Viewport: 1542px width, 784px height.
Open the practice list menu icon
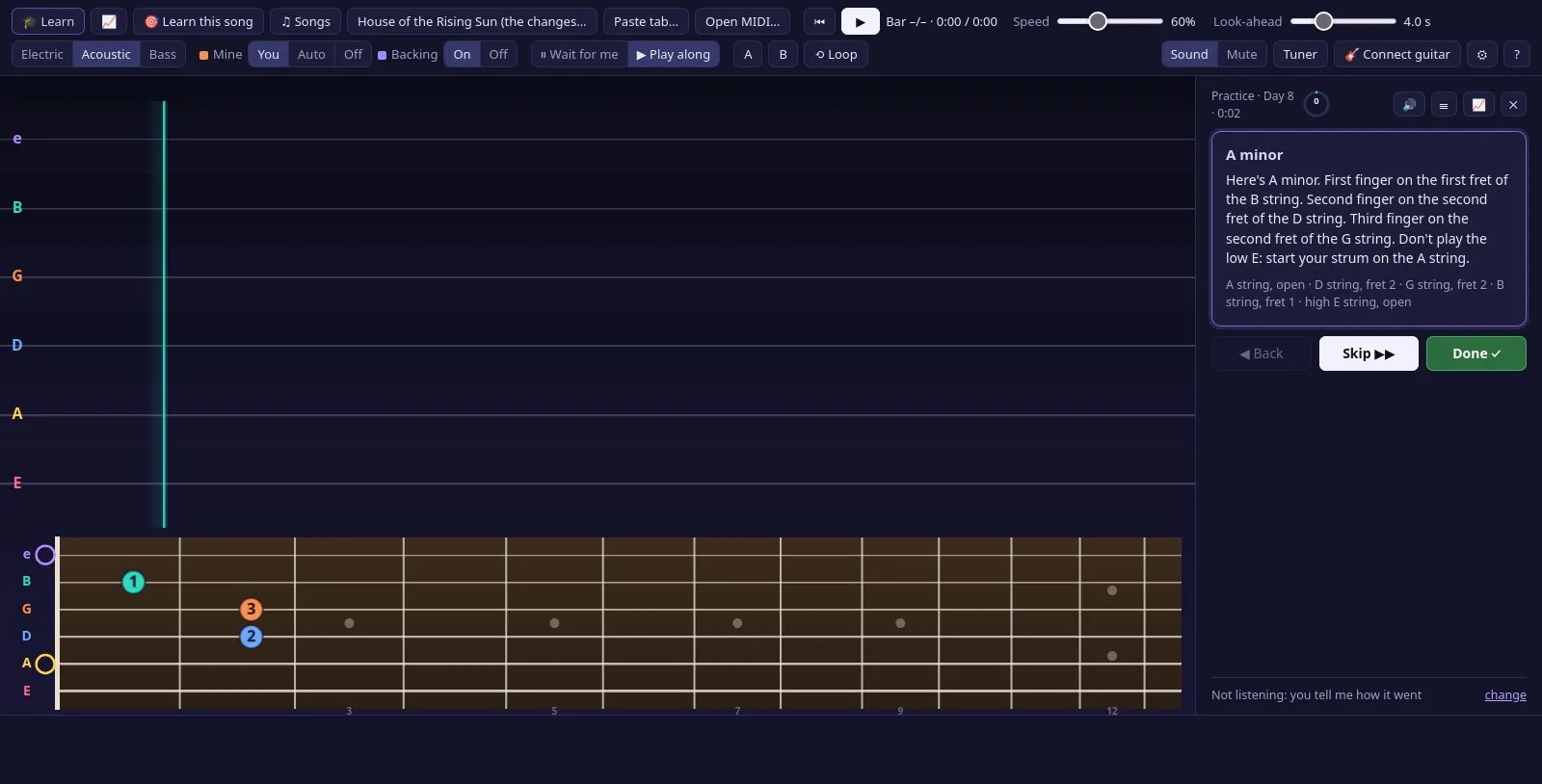click(x=1444, y=105)
